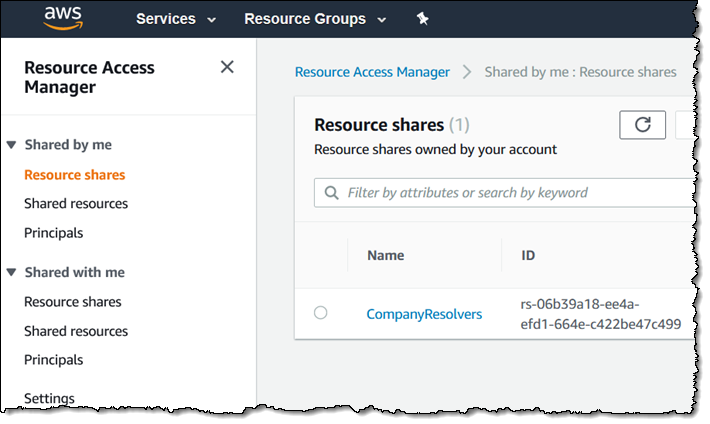This screenshot has width=710, height=424.
Task: Focus the filter by attributes search field
Action: click(510, 192)
